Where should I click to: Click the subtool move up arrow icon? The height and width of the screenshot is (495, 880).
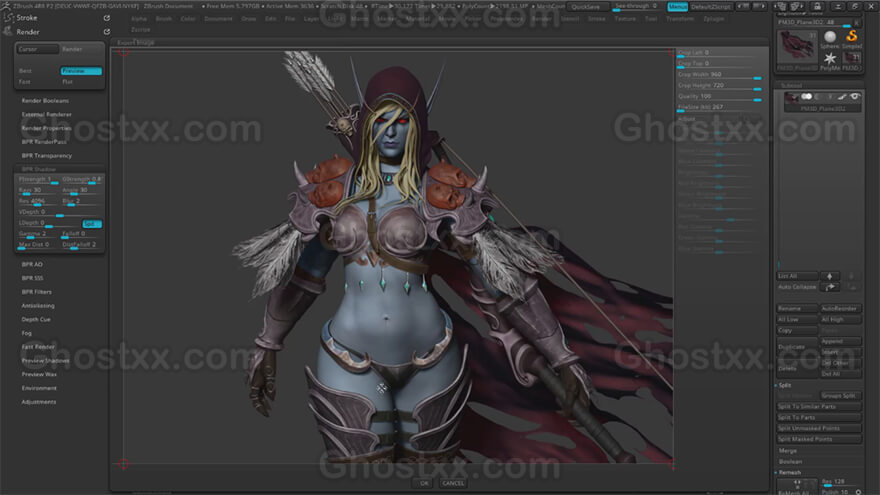pyautogui.click(x=829, y=276)
